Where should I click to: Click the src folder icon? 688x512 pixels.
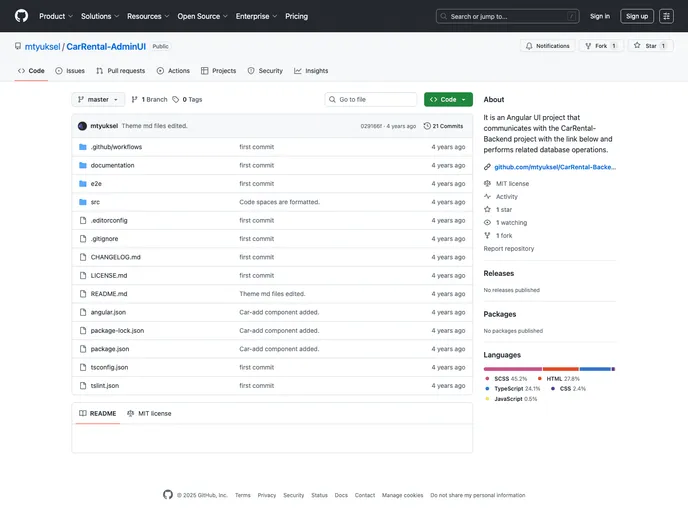pyautogui.click(x=82, y=202)
